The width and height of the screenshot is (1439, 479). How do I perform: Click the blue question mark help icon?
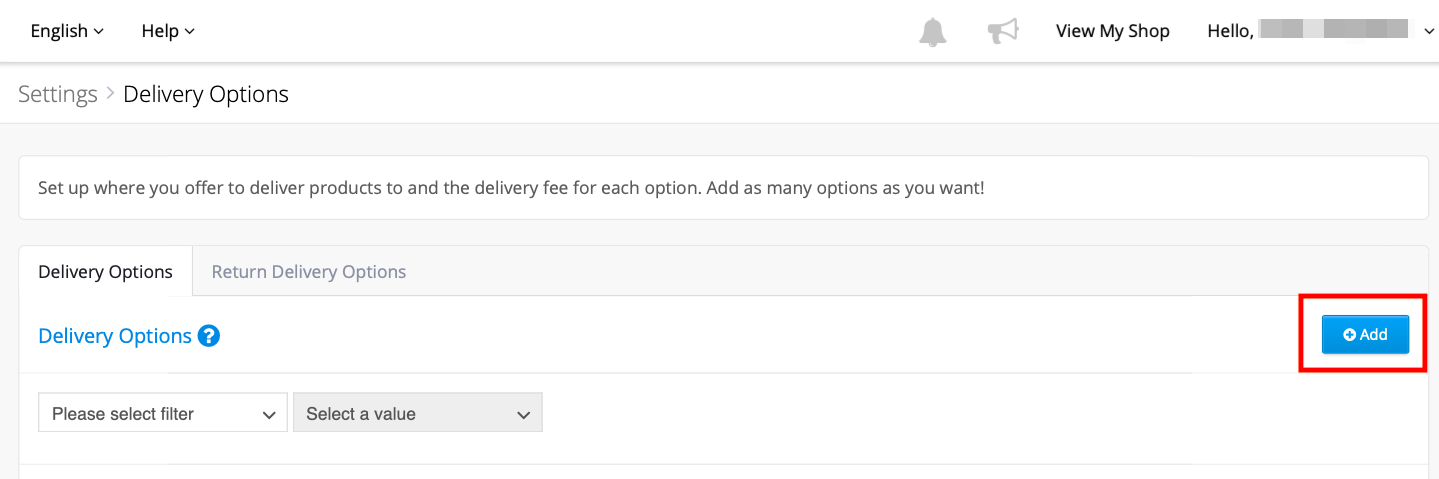(x=209, y=336)
